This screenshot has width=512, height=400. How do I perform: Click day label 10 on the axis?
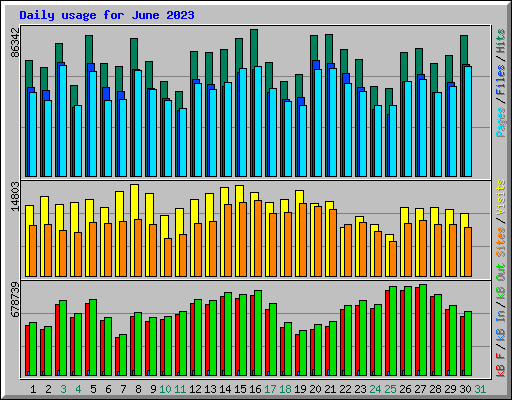[165, 389]
